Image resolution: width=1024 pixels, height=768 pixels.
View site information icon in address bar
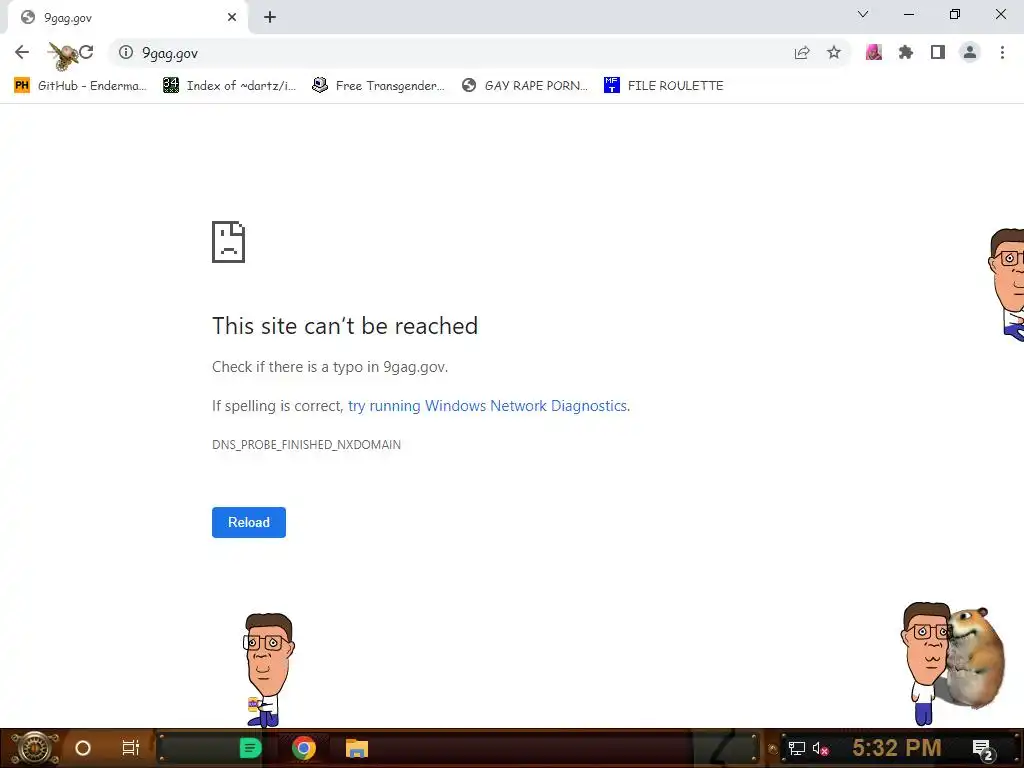(126, 52)
